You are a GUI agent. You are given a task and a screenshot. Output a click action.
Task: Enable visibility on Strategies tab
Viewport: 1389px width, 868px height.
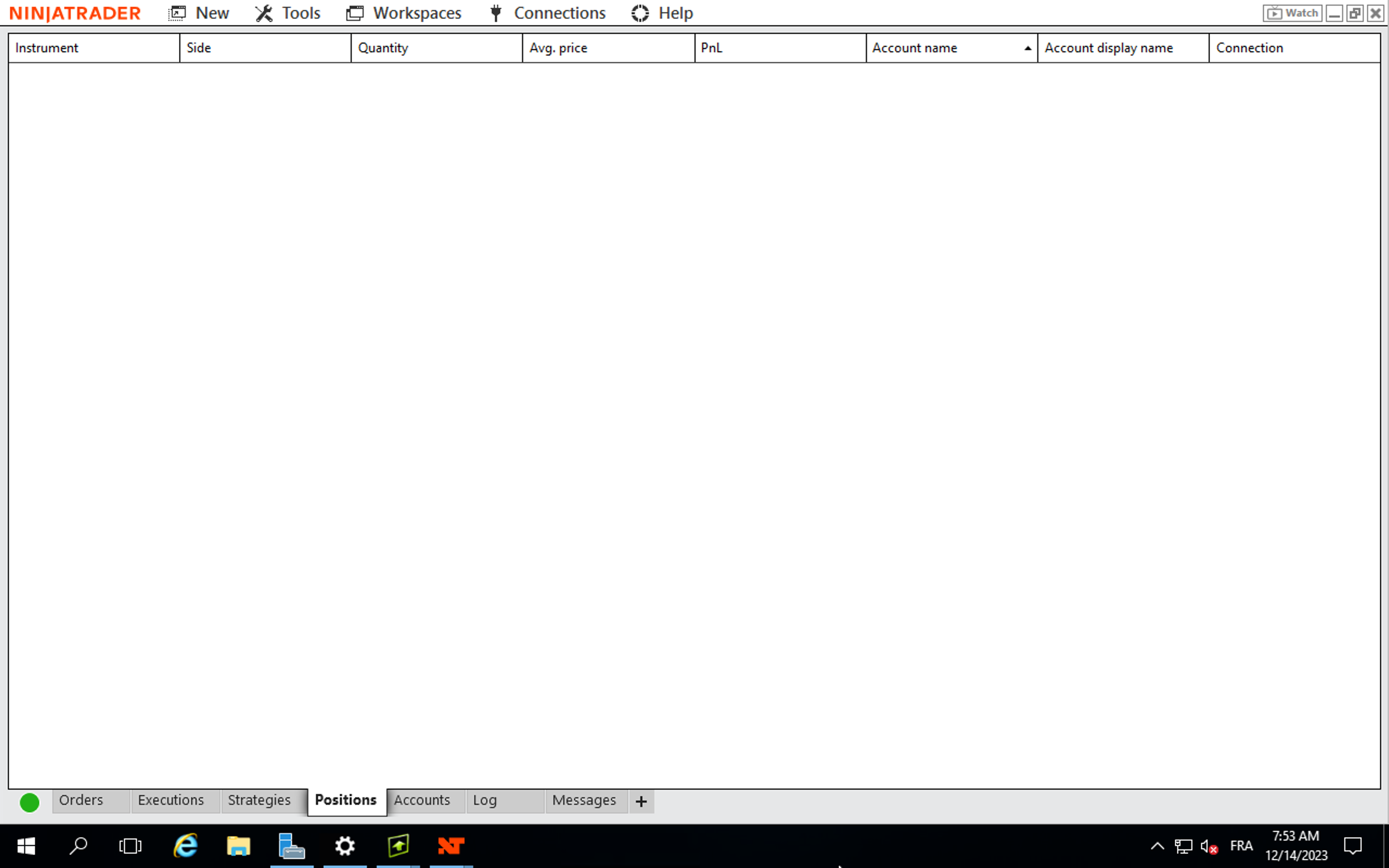click(x=258, y=800)
